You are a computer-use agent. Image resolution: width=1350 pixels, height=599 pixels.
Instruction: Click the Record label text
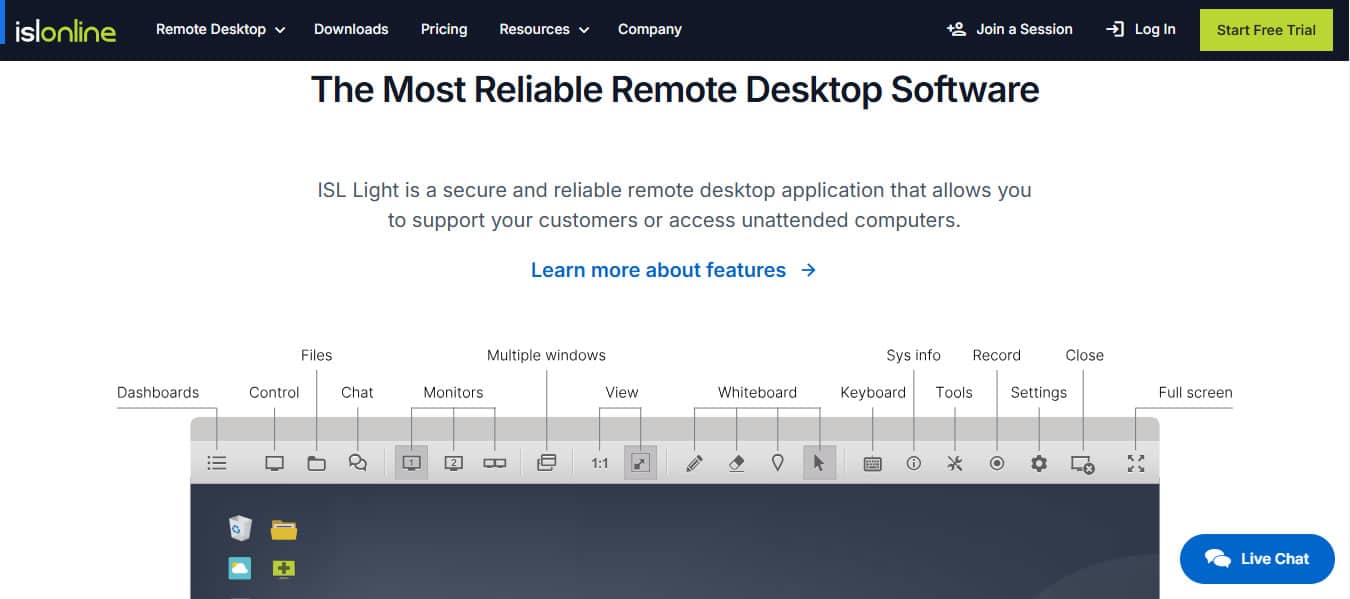[x=996, y=355]
